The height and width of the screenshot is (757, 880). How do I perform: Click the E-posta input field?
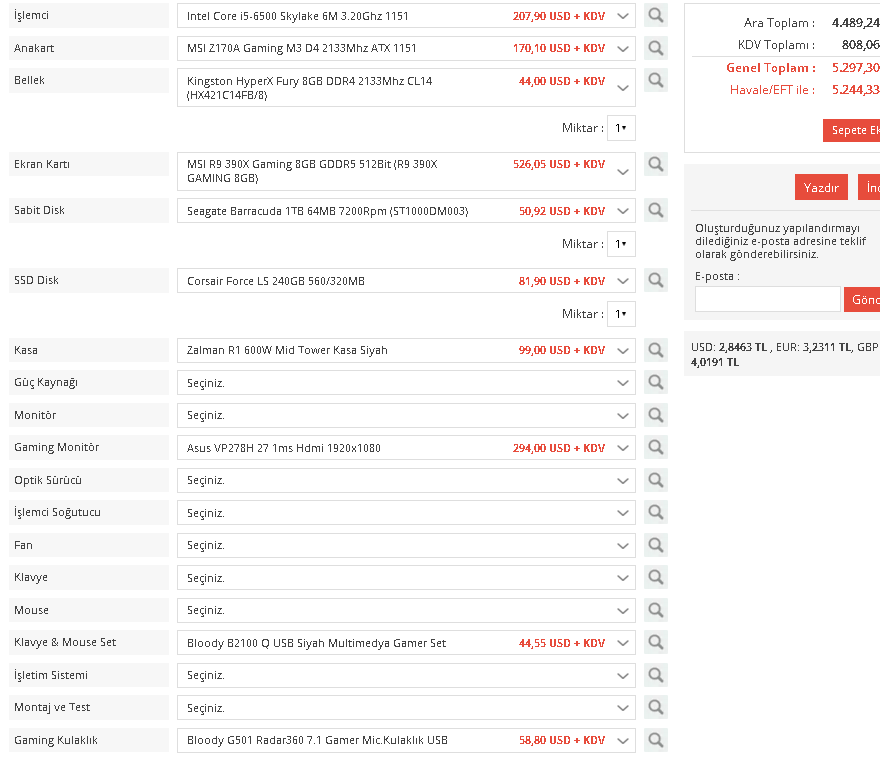(767, 300)
